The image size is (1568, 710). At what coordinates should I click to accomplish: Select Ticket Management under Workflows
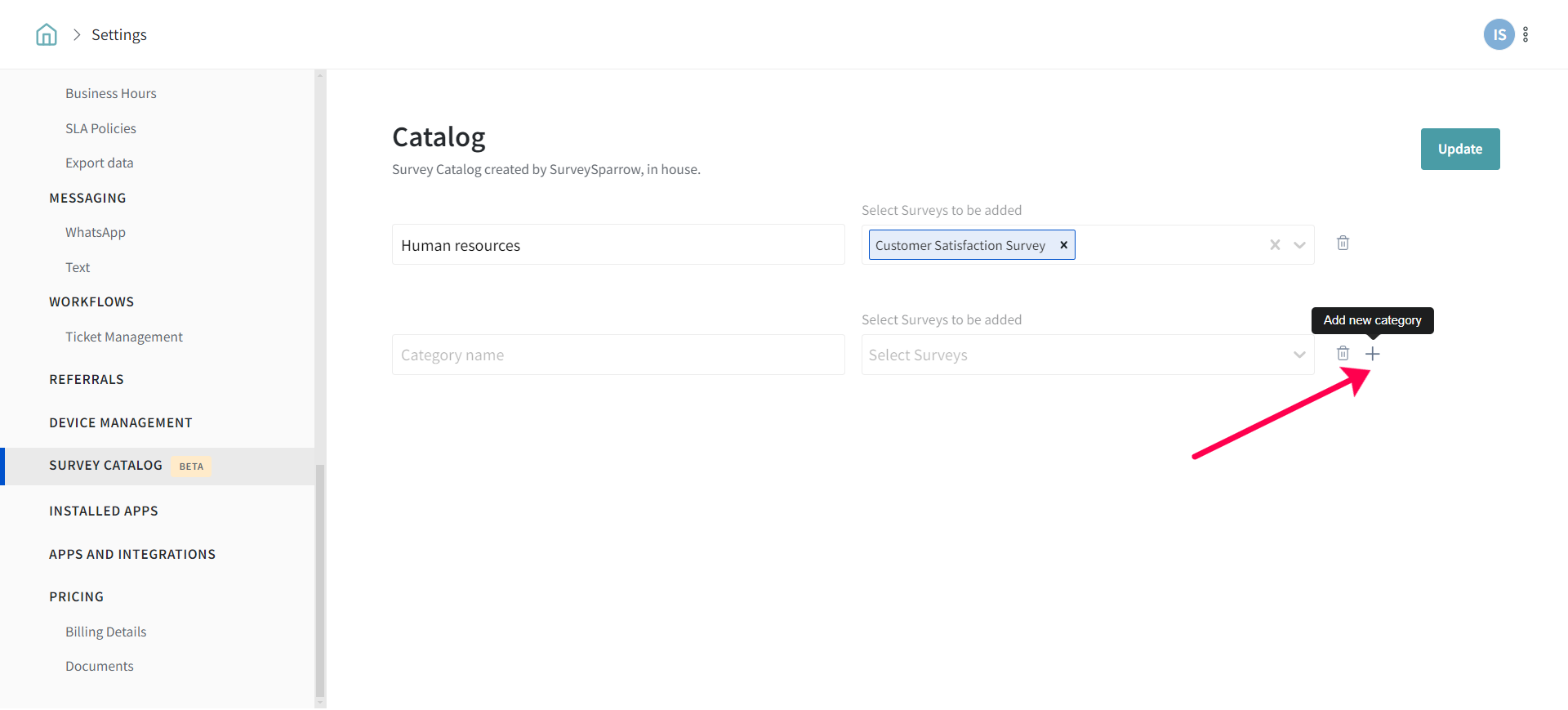pos(124,337)
